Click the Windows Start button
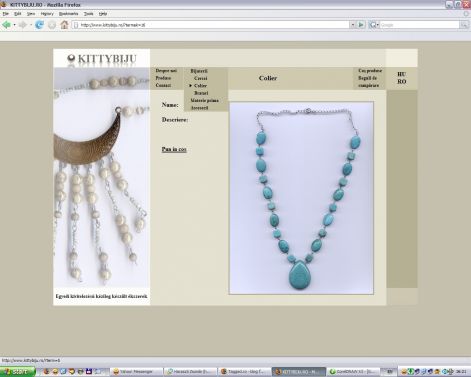The height and width of the screenshot is (377, 471). pyautogui.click(x=17, y=371)
